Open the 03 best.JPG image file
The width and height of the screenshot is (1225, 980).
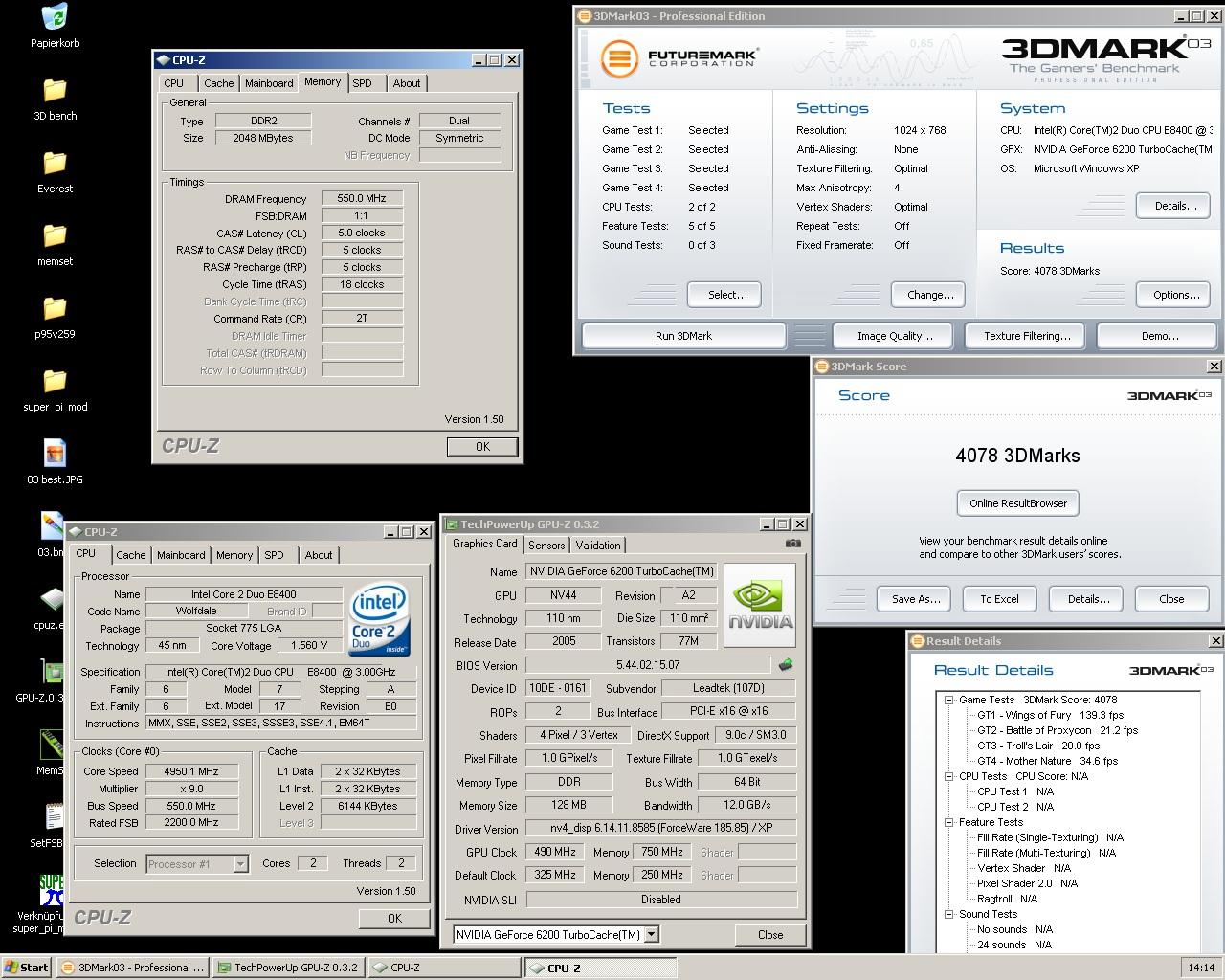coord(55,454)
